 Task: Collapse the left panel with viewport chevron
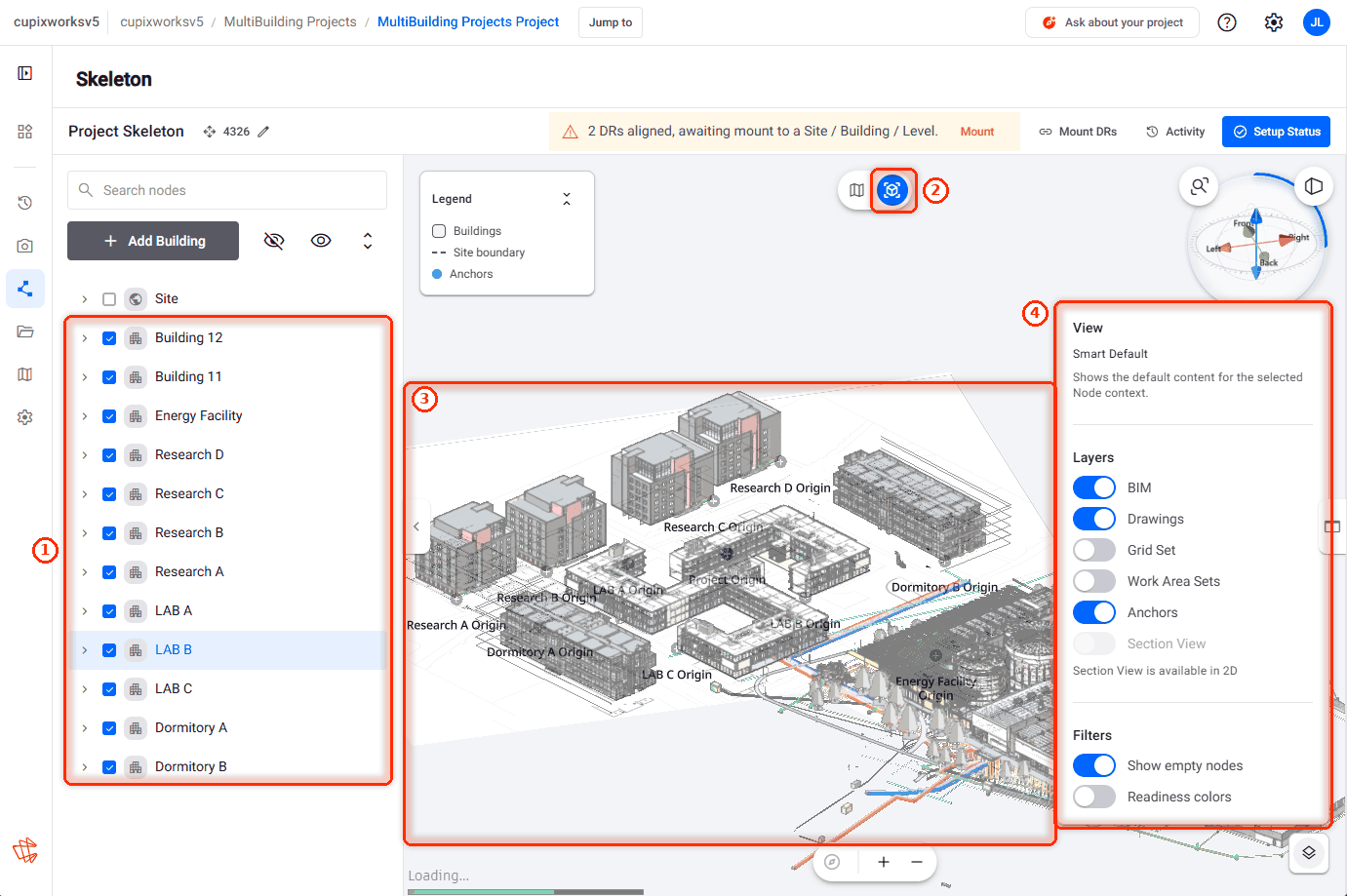[x=416, y=526]
